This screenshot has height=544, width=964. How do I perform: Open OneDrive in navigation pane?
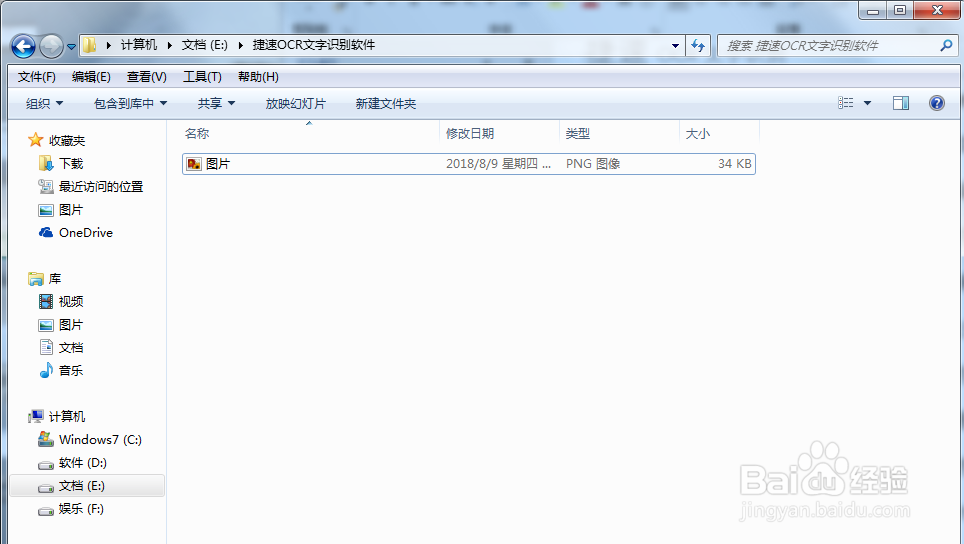click(x=85, y=233)
